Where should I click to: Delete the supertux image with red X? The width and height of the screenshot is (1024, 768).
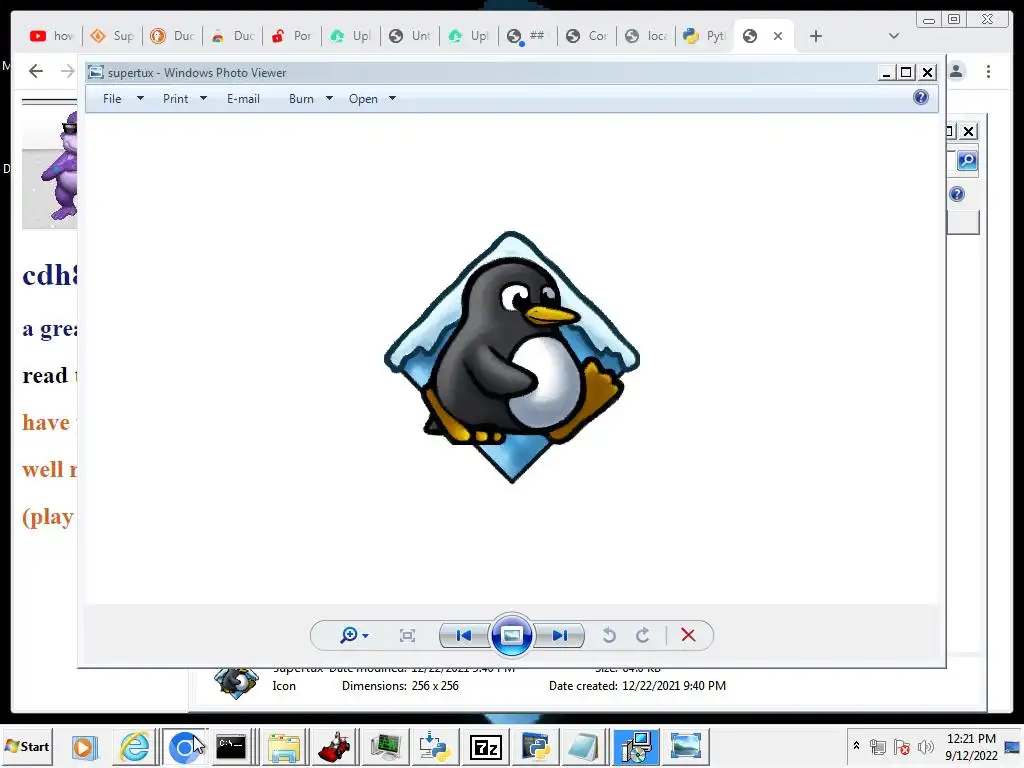688,635
